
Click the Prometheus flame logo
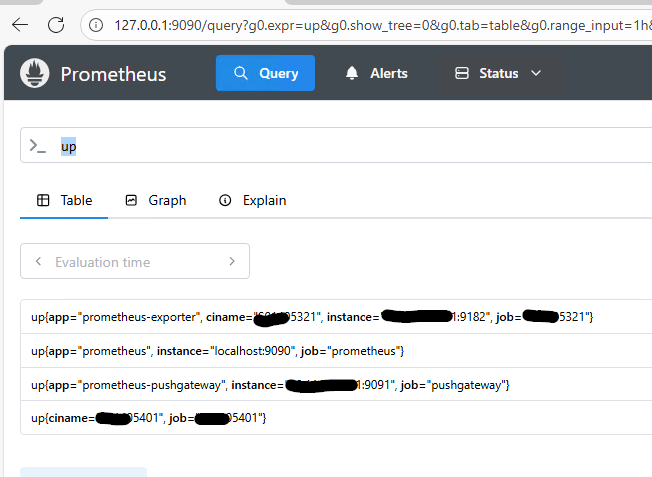(x=35, y=73)
